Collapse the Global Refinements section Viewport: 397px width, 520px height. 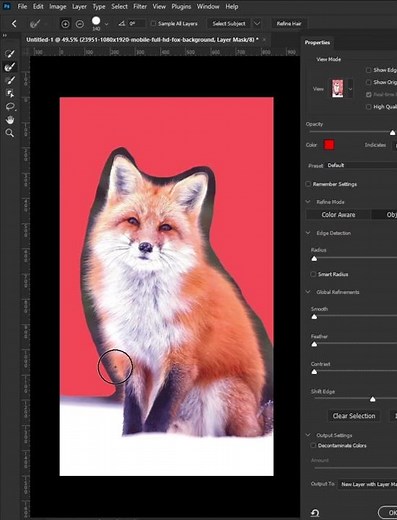click(308, 292)
